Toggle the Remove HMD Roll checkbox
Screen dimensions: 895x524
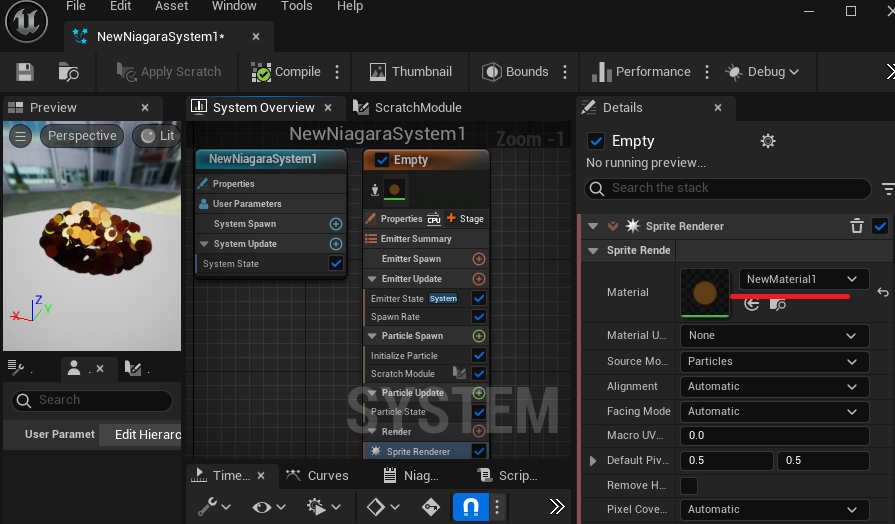click(689, 486)
